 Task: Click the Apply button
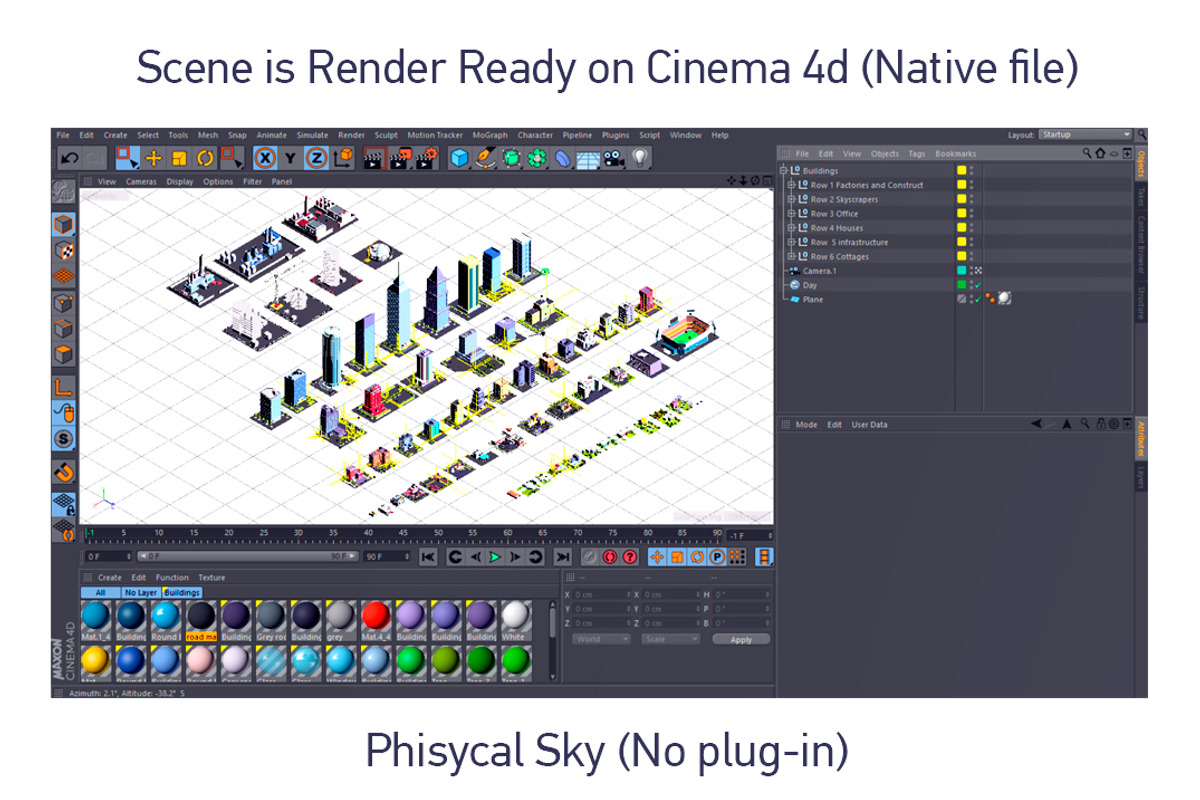click(741, 639)
